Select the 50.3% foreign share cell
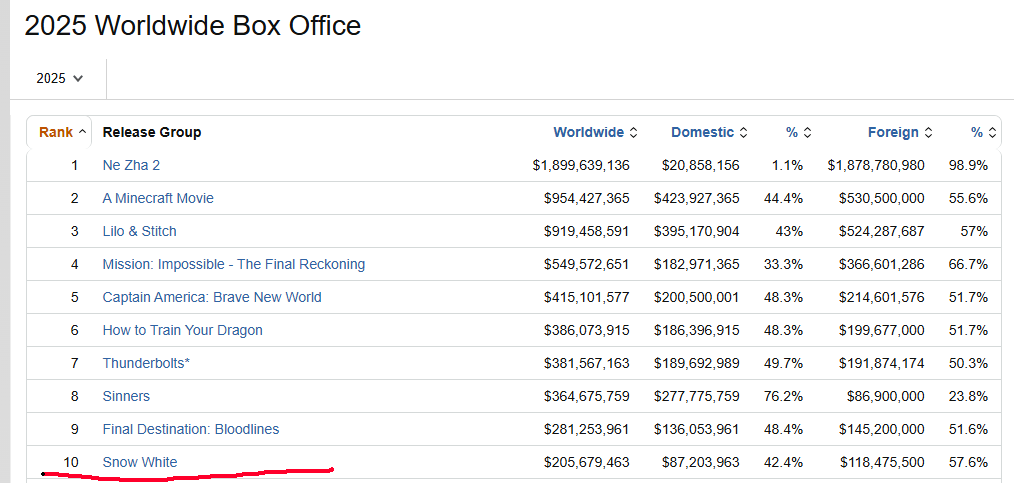This screenshot has width=1014, height=483. [968, 363]
